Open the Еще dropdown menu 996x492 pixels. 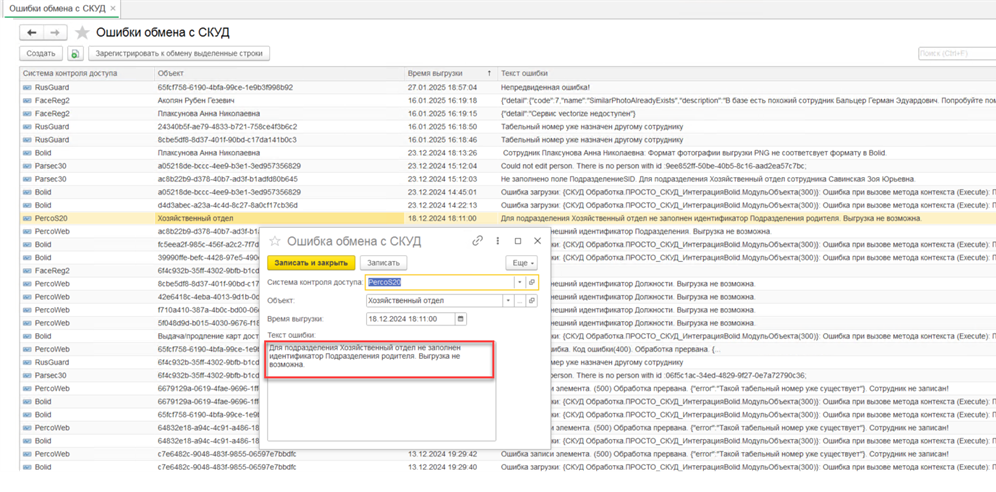(521, 262)
